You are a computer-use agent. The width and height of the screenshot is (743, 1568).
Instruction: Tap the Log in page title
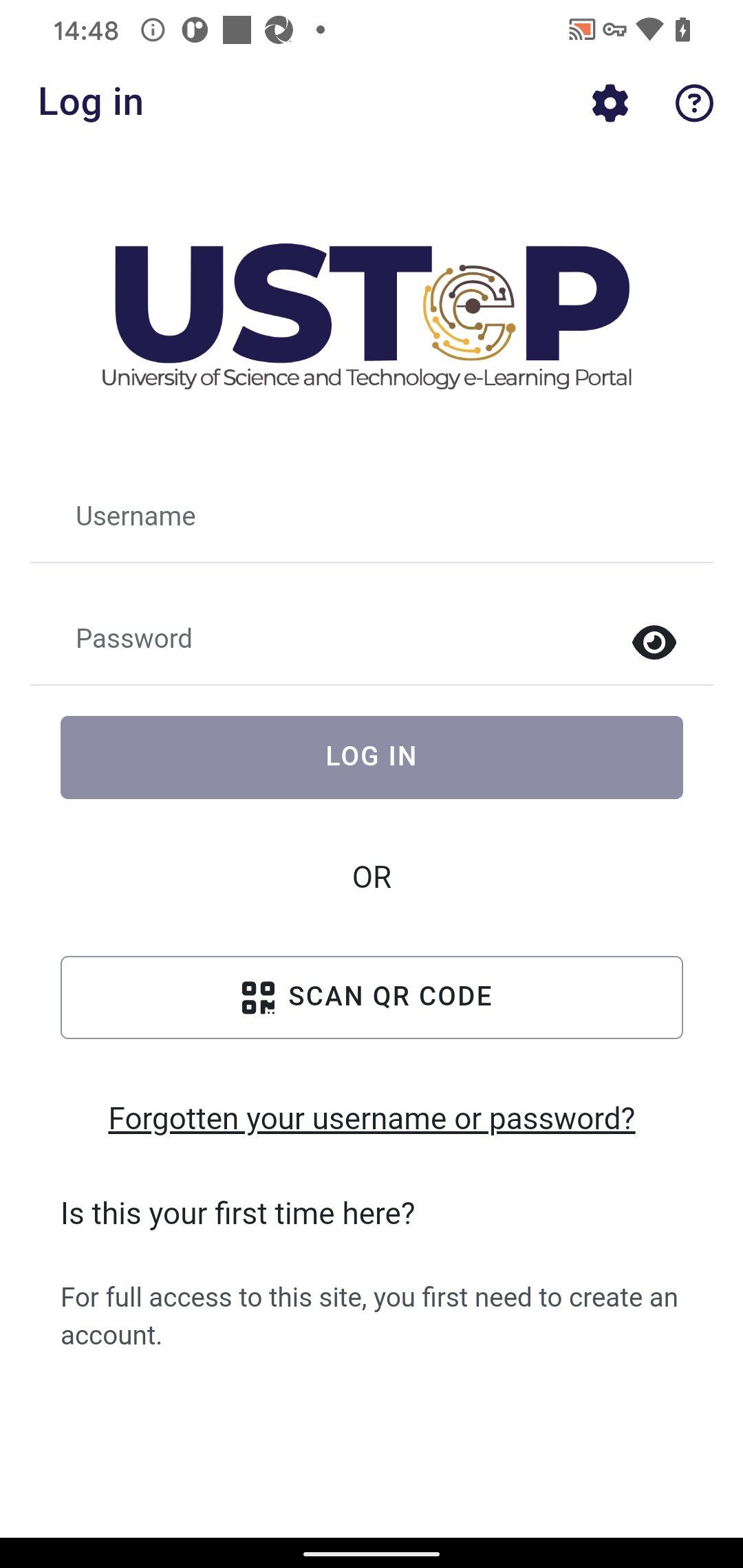coord(91,102)
